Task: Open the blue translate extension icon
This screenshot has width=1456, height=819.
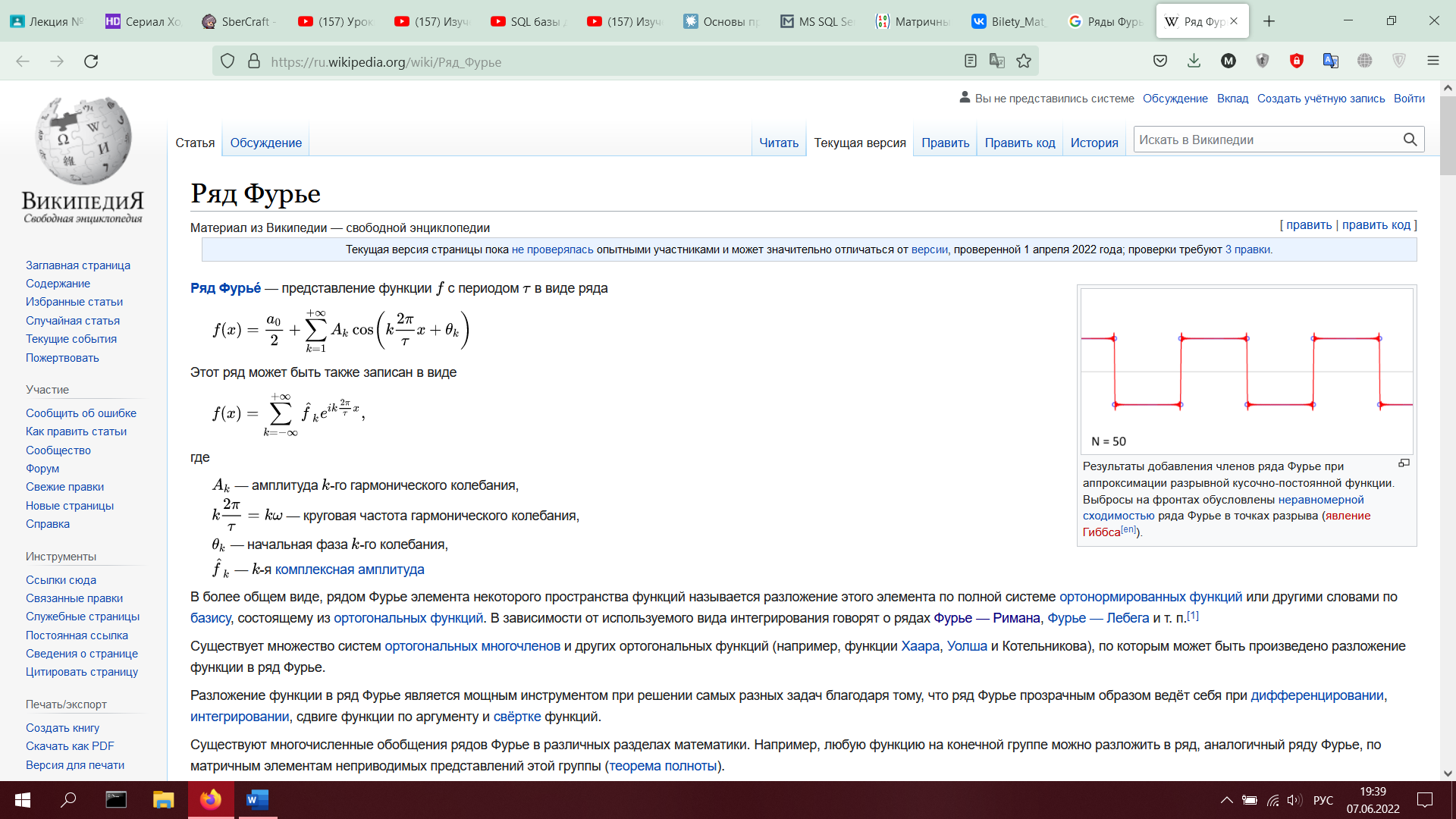Action: pyautogui.click(x=1331, y=61)
